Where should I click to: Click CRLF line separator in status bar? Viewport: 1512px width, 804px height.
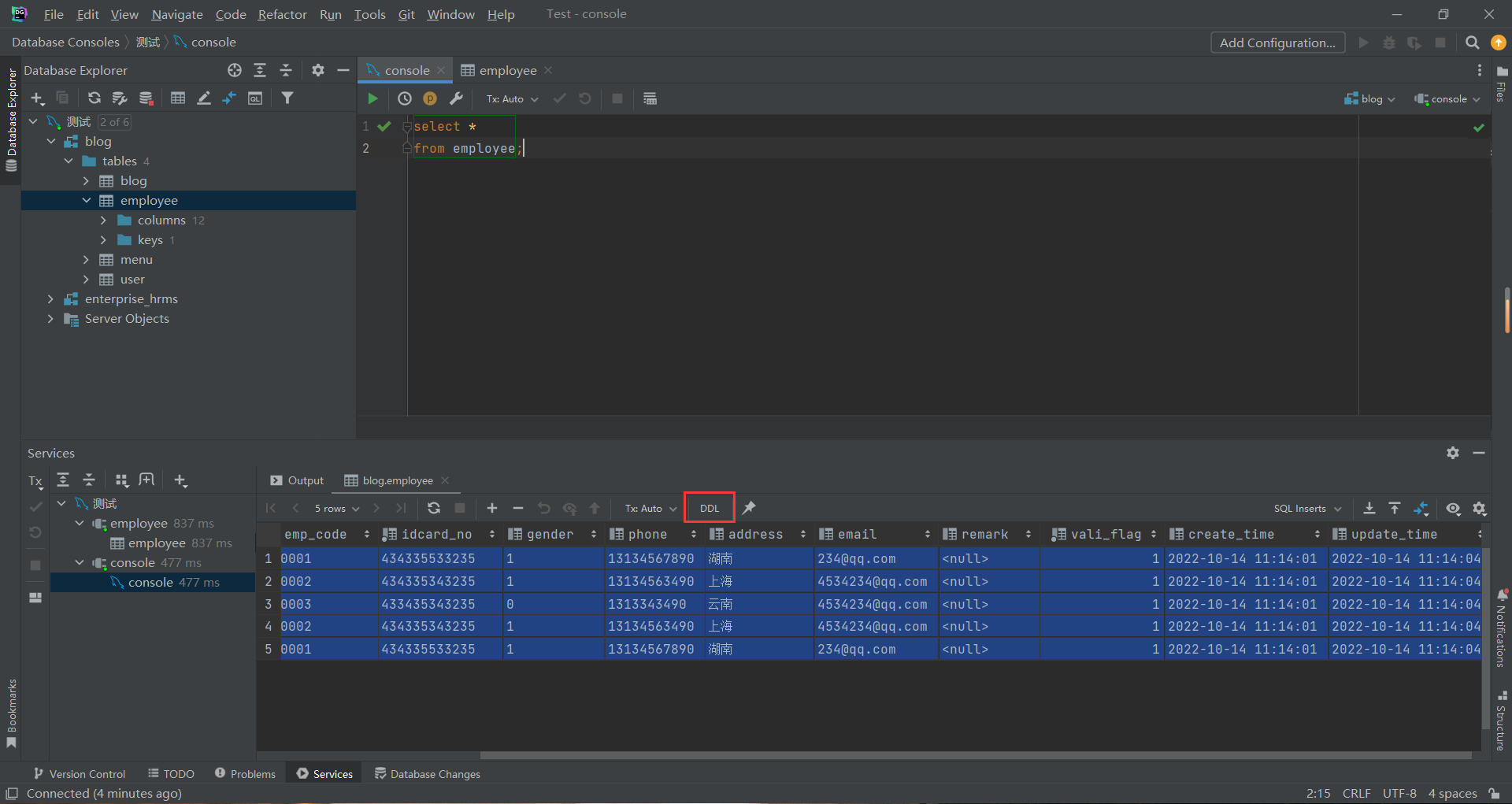(1357, 793)
